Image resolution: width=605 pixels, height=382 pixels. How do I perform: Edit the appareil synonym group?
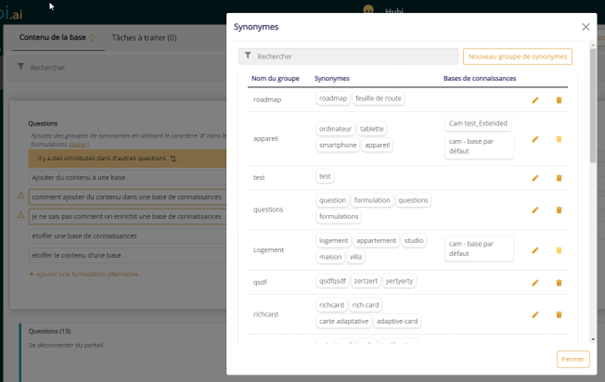535,139
